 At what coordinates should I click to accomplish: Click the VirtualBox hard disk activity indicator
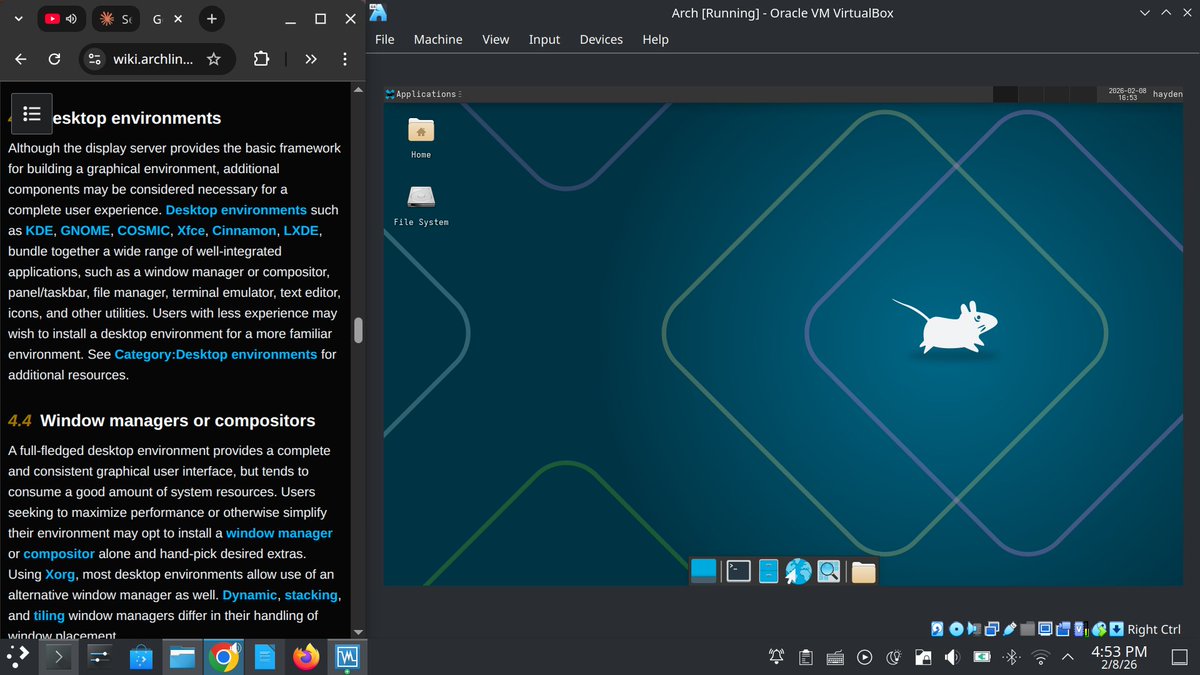click(937, 629)
